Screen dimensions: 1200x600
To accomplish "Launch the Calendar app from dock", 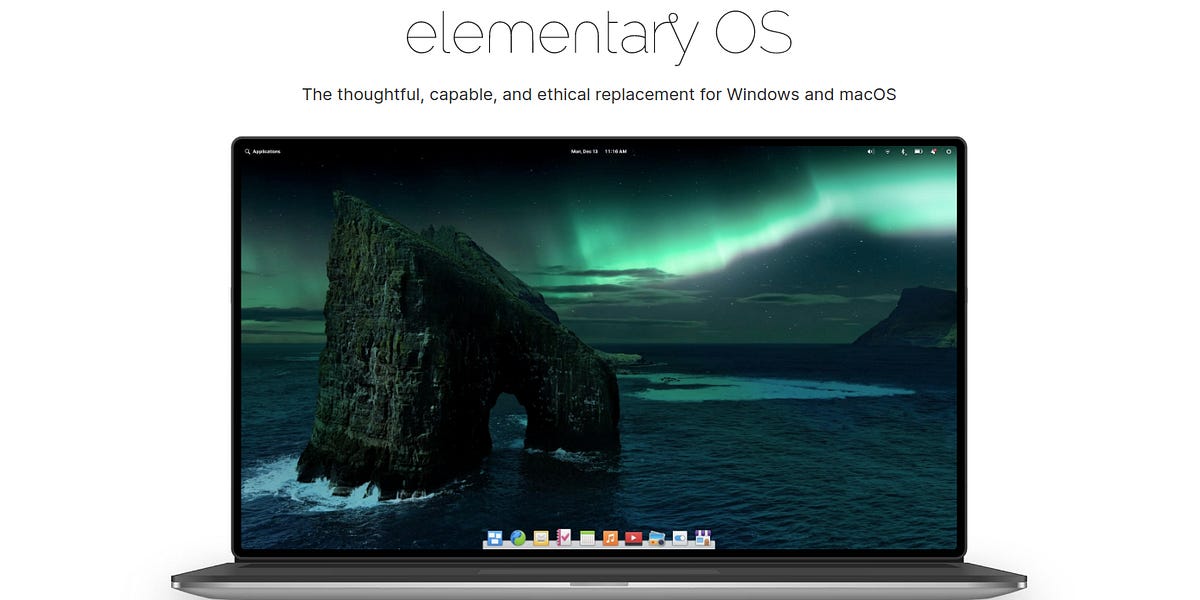I will click(x=588, y=538).
